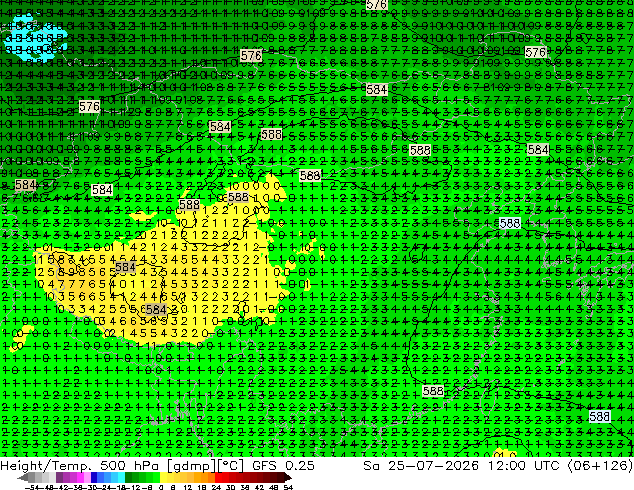Click the small yellow patch at bottom edge
The height and width of the screenshot is (490, 634).
(504, 453)
